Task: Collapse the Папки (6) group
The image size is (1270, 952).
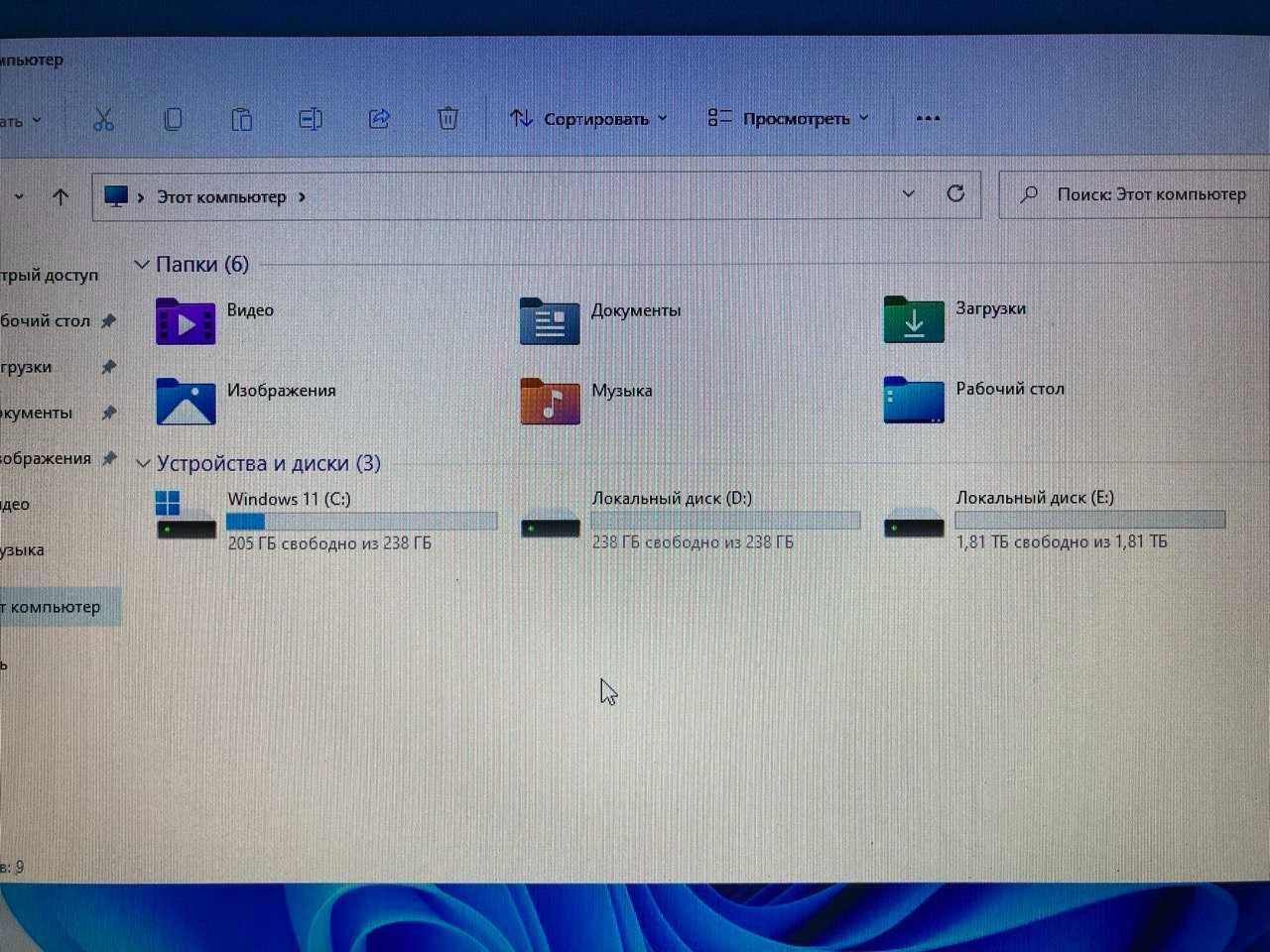Action: pyautogui.click(x=142, y=265)
